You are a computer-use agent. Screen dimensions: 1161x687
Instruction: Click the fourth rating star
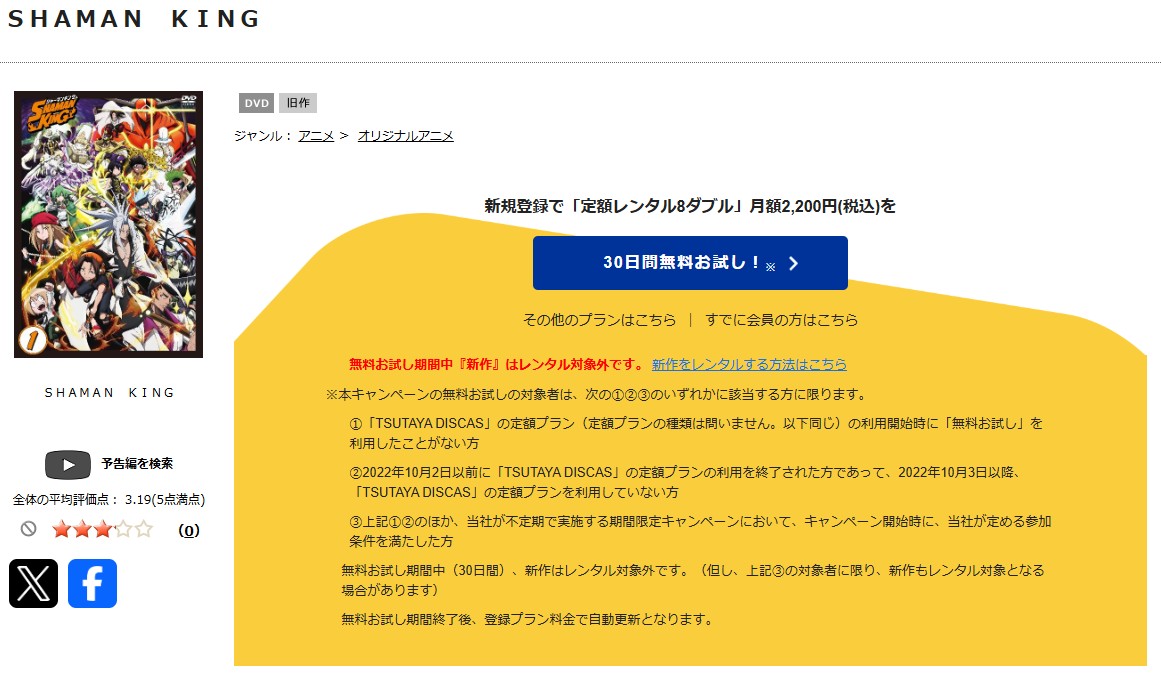124,529
